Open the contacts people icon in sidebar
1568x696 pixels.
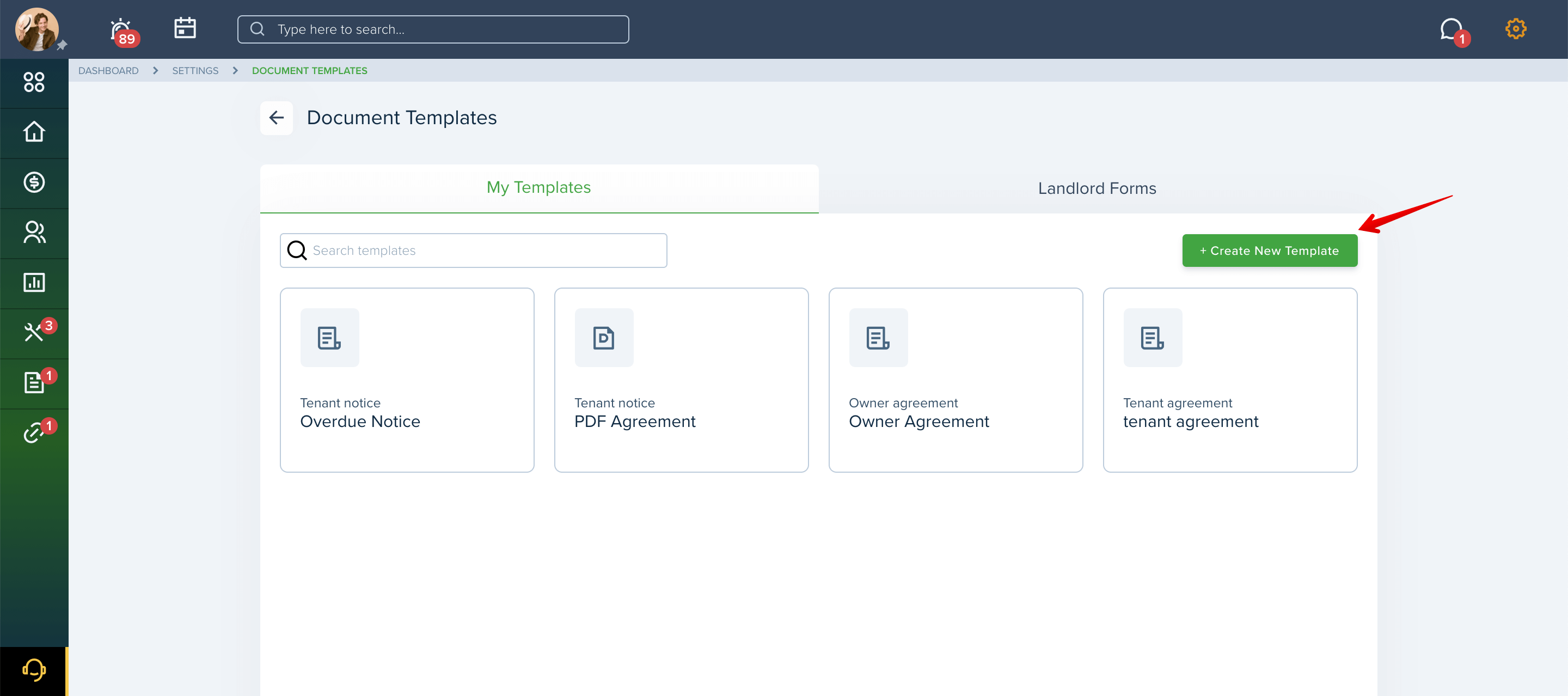(x=34, y=232)
